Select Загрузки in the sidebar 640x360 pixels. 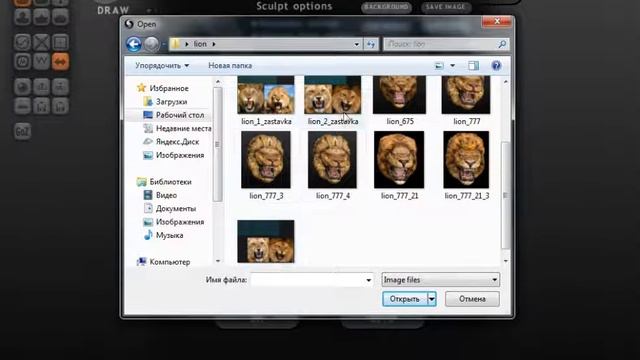(x=166, y=102)
